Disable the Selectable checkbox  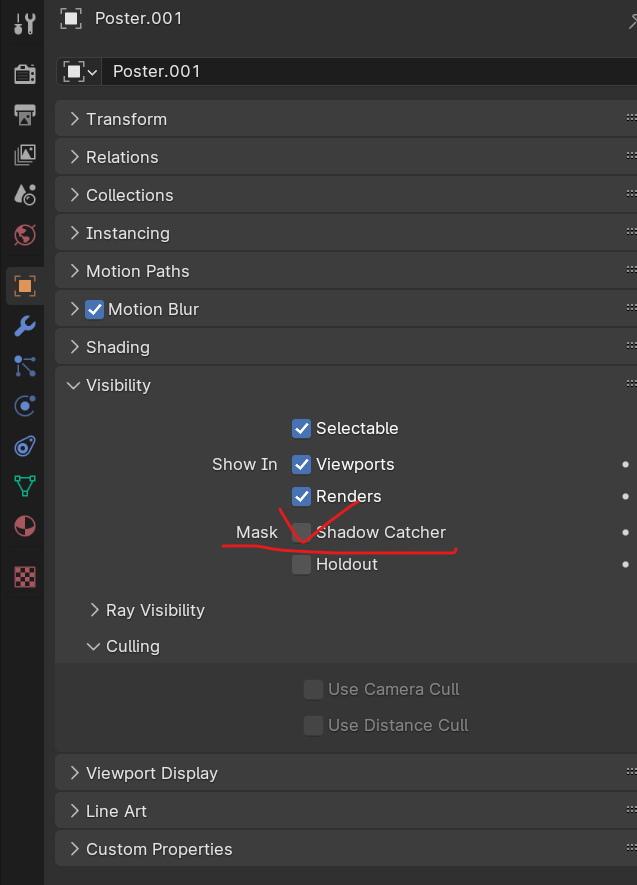(x=301, y=428)
